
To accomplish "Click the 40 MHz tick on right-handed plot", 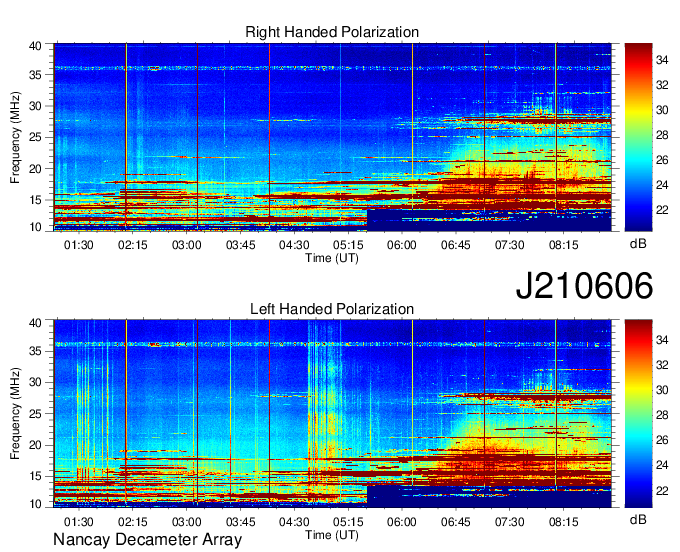I will (35, 46).
